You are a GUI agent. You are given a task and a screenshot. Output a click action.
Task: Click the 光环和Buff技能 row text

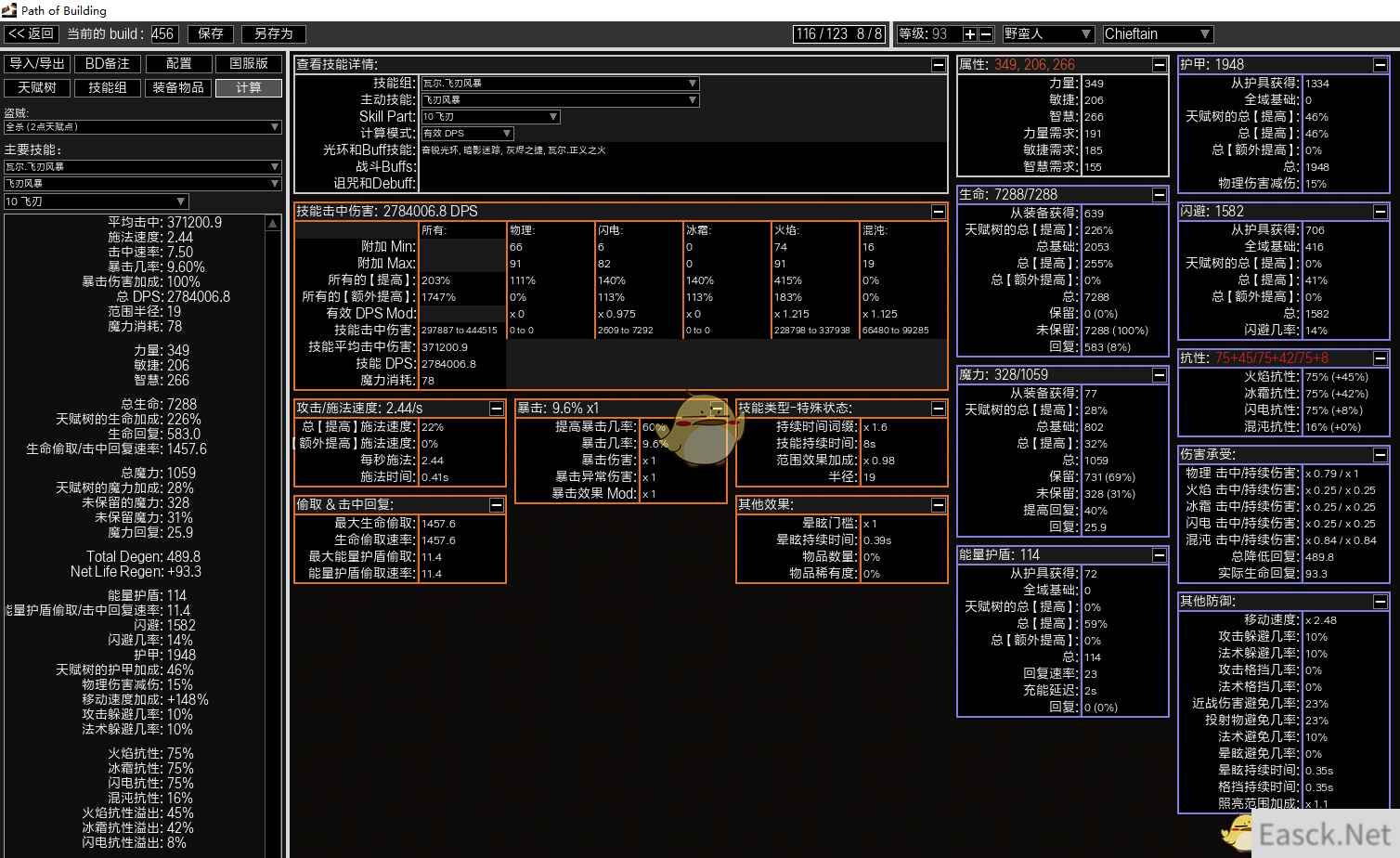pyautogui.click(x=513, y=150)
